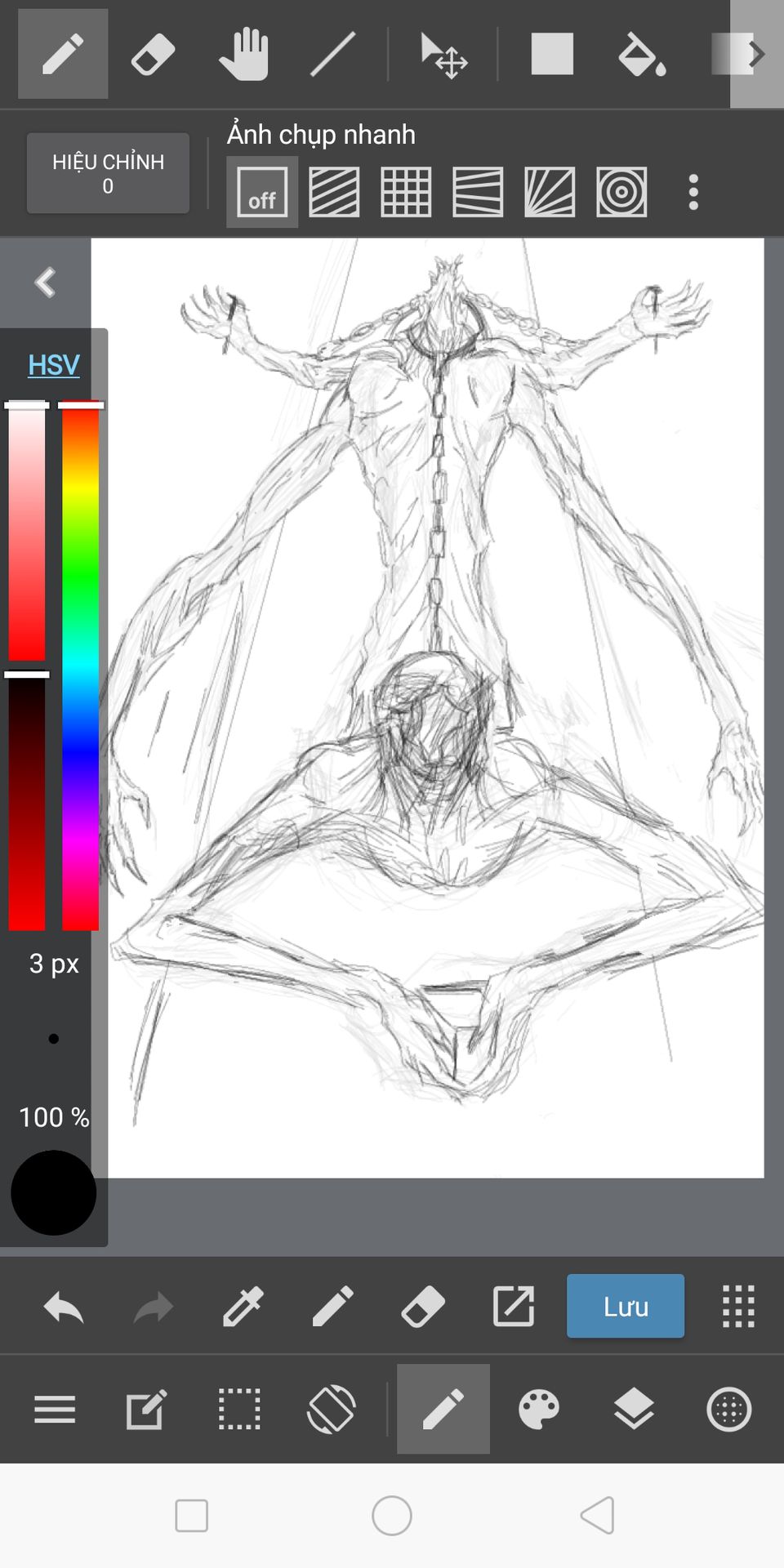This screenshot has width=784, height=1568.
Task: Select the Eraser tool in the top toolbar
Action: [153, 54]
